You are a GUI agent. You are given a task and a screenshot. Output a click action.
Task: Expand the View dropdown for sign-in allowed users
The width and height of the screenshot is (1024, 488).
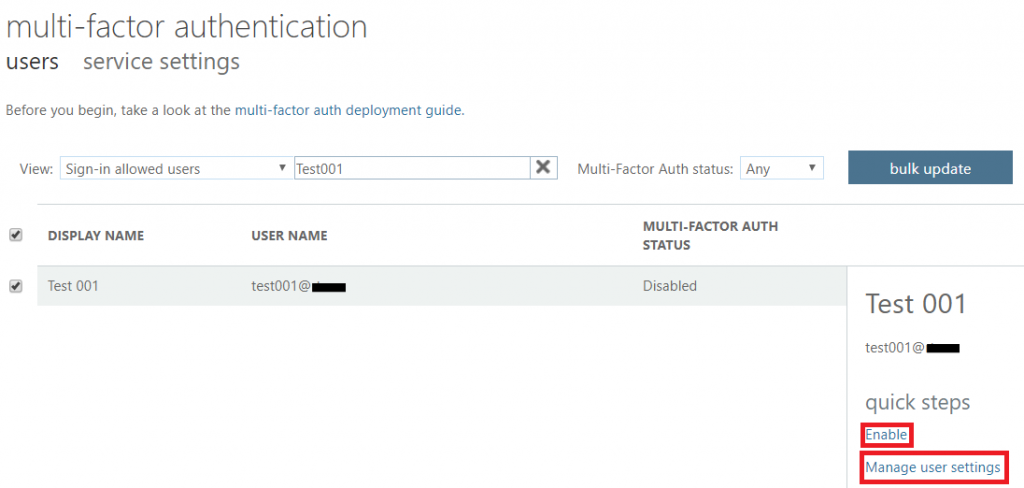pyautogui.click(x=175, y=169)
